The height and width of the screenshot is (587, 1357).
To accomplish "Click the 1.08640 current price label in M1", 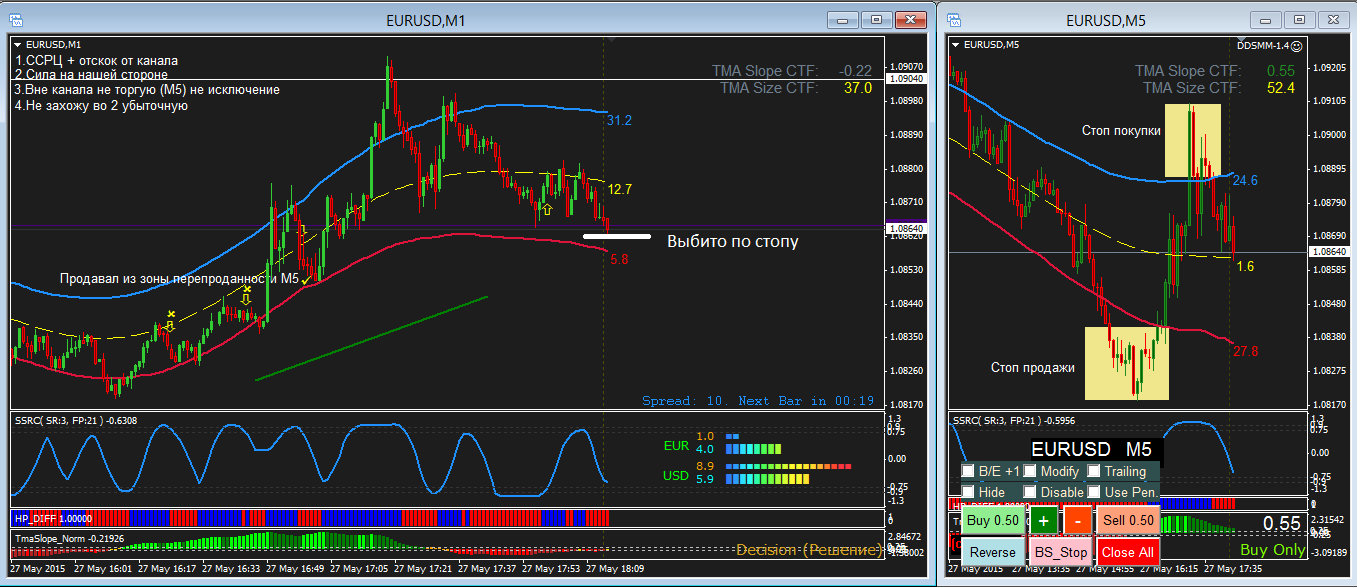I will coord(905,228).
